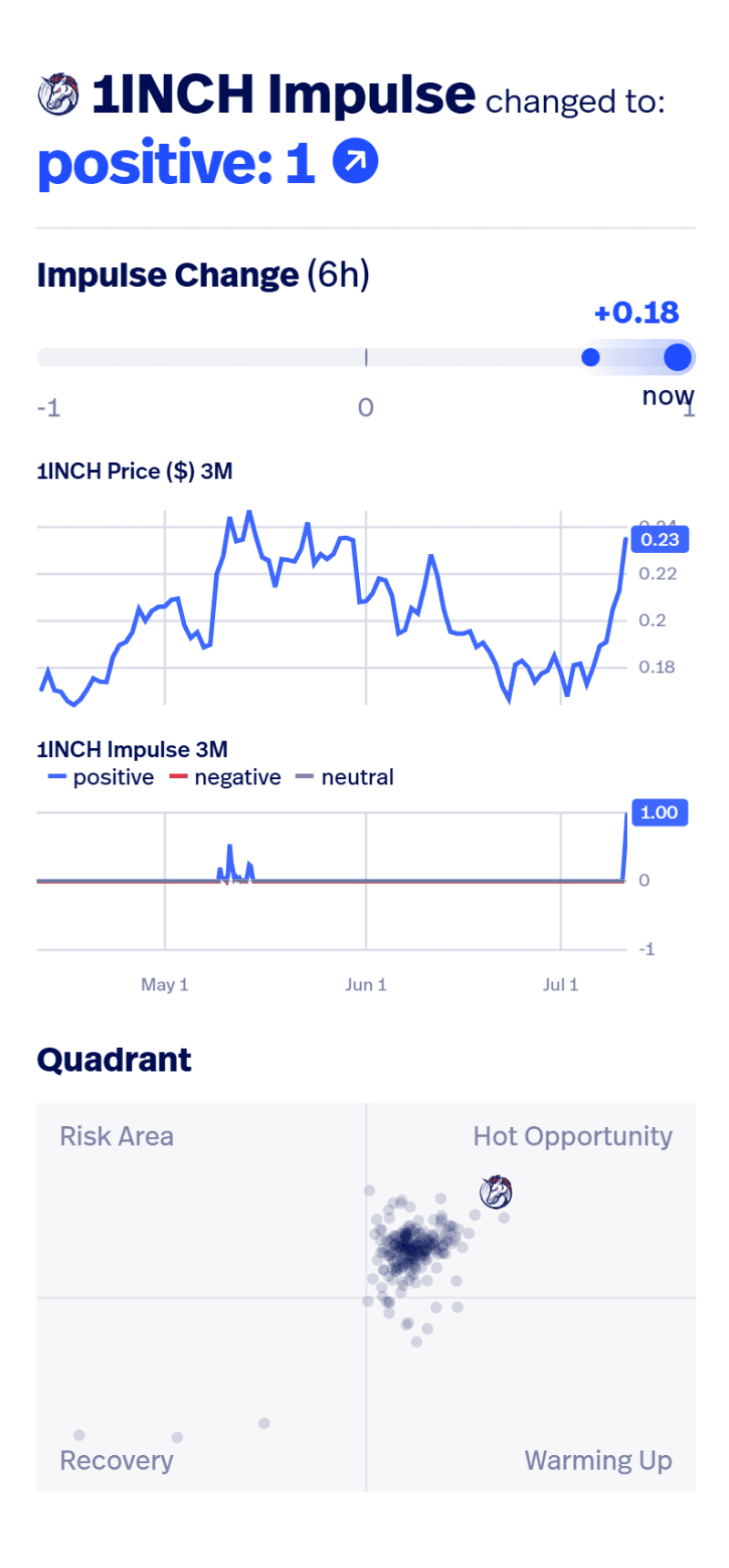Image resolution: width=729 pixels, height=1568 pixels.
Task: Click the 1INCH logo marker in Quadrant
Action: 496,1192
